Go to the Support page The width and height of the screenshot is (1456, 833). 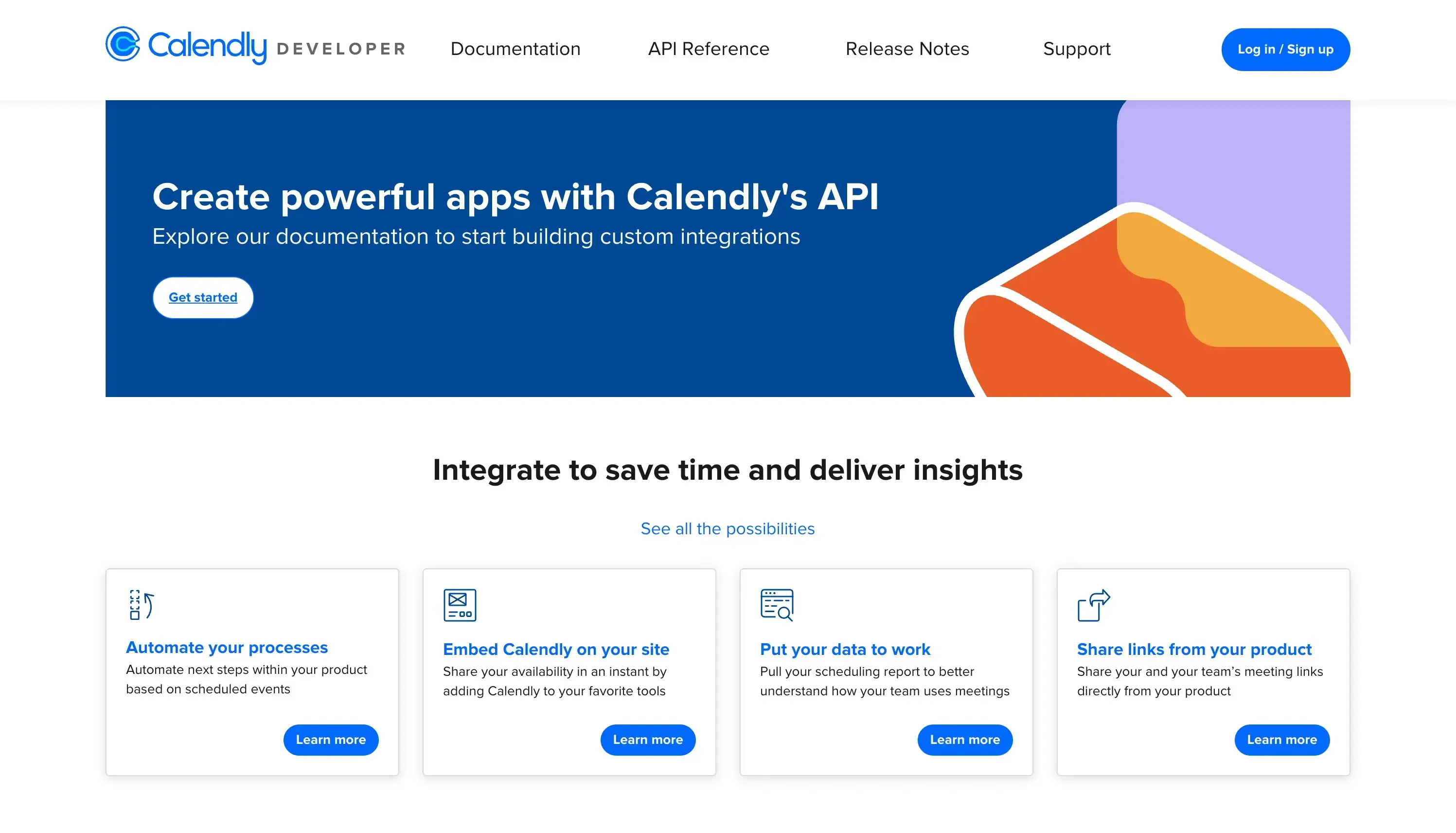pyautogui.click(x=1076, y=49)
